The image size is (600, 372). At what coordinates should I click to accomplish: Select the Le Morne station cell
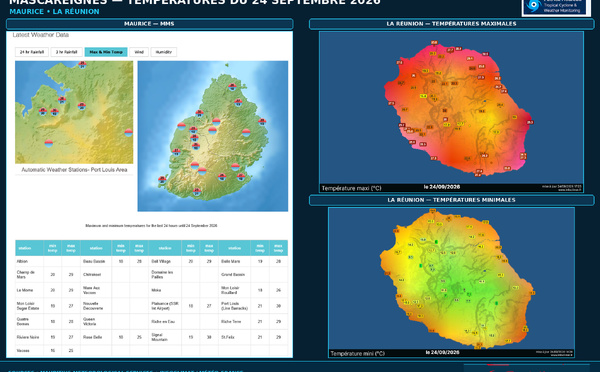pos(29,290)
